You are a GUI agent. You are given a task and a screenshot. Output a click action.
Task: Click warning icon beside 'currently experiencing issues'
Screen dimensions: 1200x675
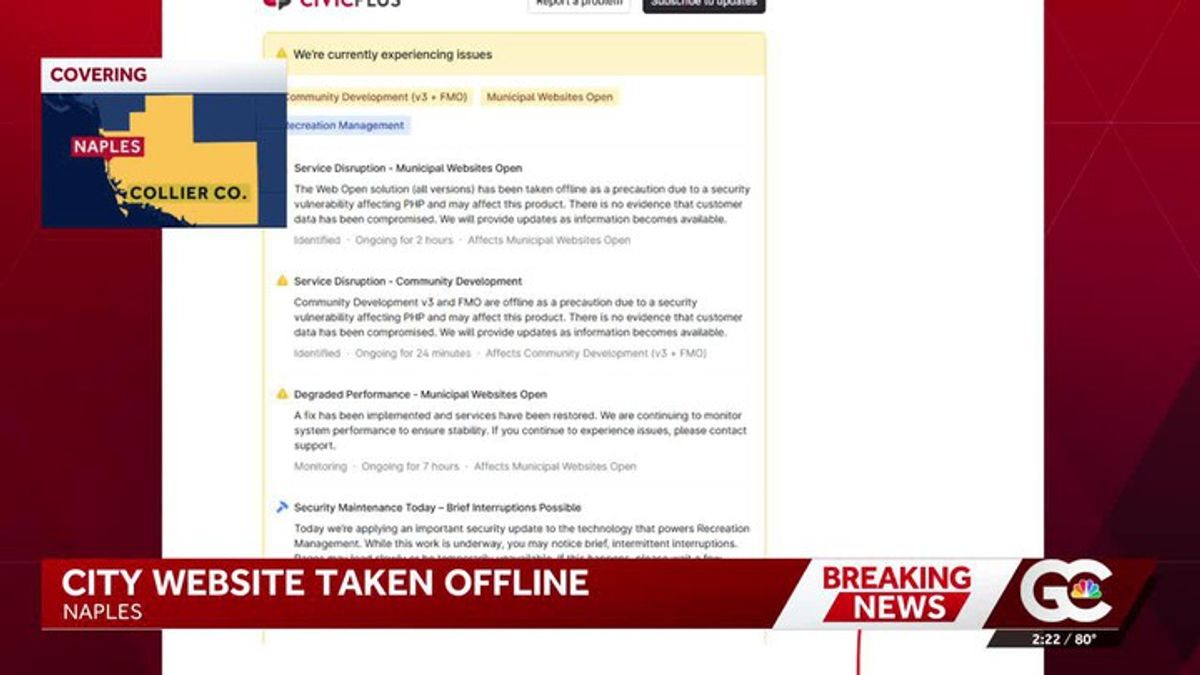pos(282,54)
